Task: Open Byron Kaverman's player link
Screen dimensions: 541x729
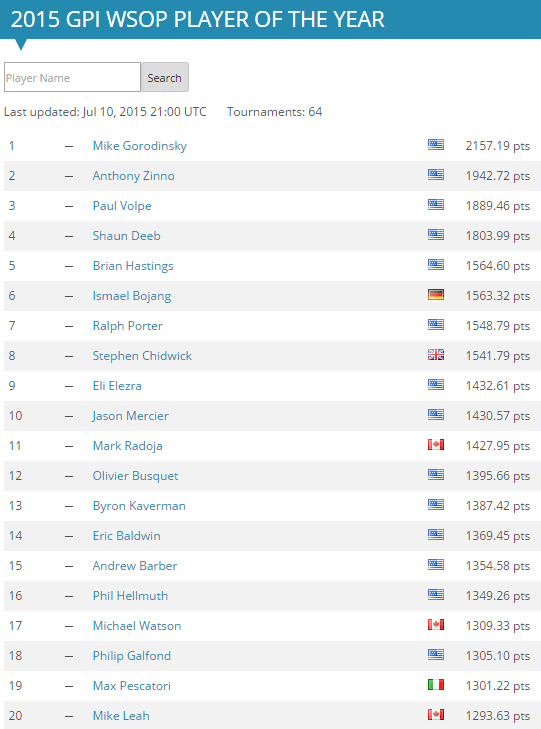Action: [139, 506]
